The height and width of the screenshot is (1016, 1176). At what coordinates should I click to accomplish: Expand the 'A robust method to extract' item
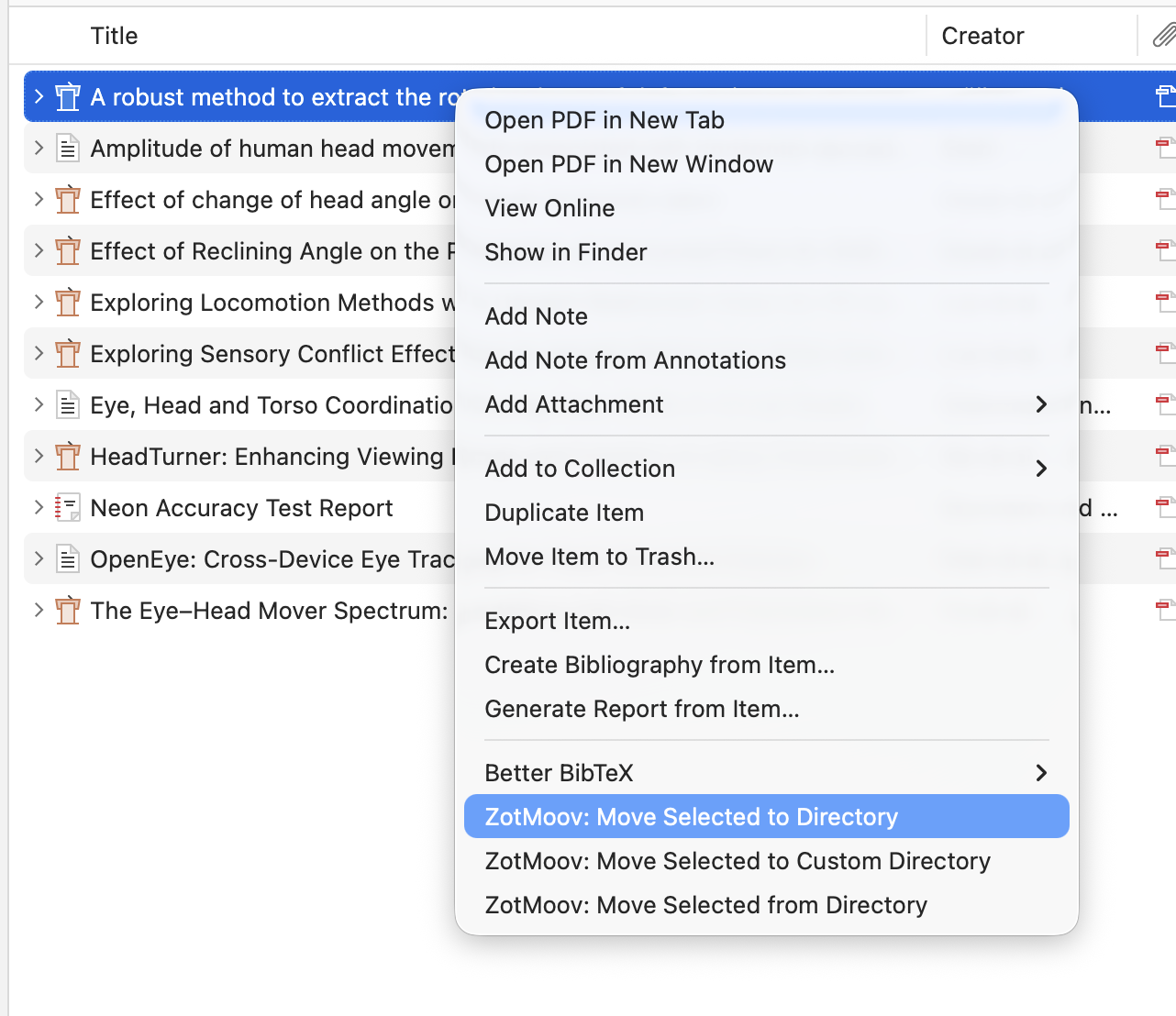click(x=39, y=96)
